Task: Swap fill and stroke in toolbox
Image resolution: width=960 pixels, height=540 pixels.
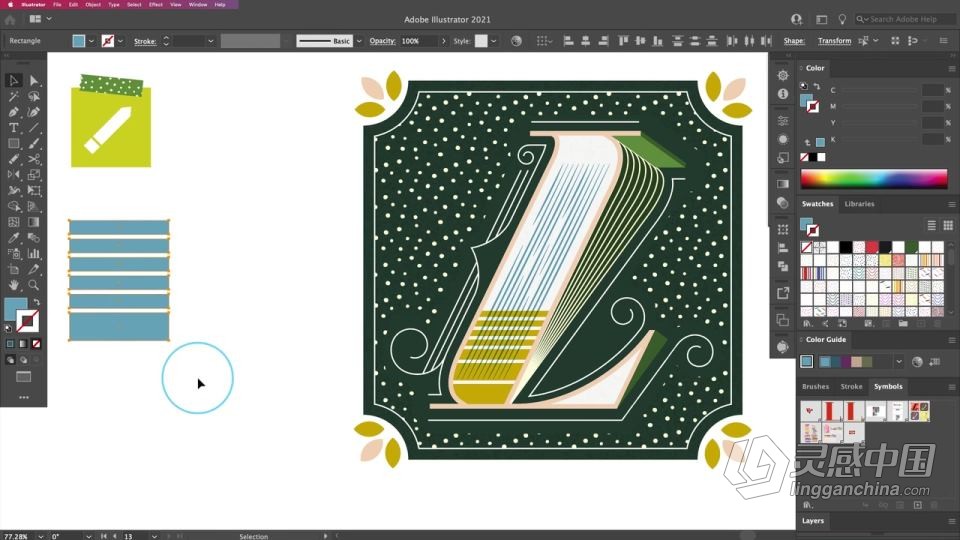Action: (37, 302)
